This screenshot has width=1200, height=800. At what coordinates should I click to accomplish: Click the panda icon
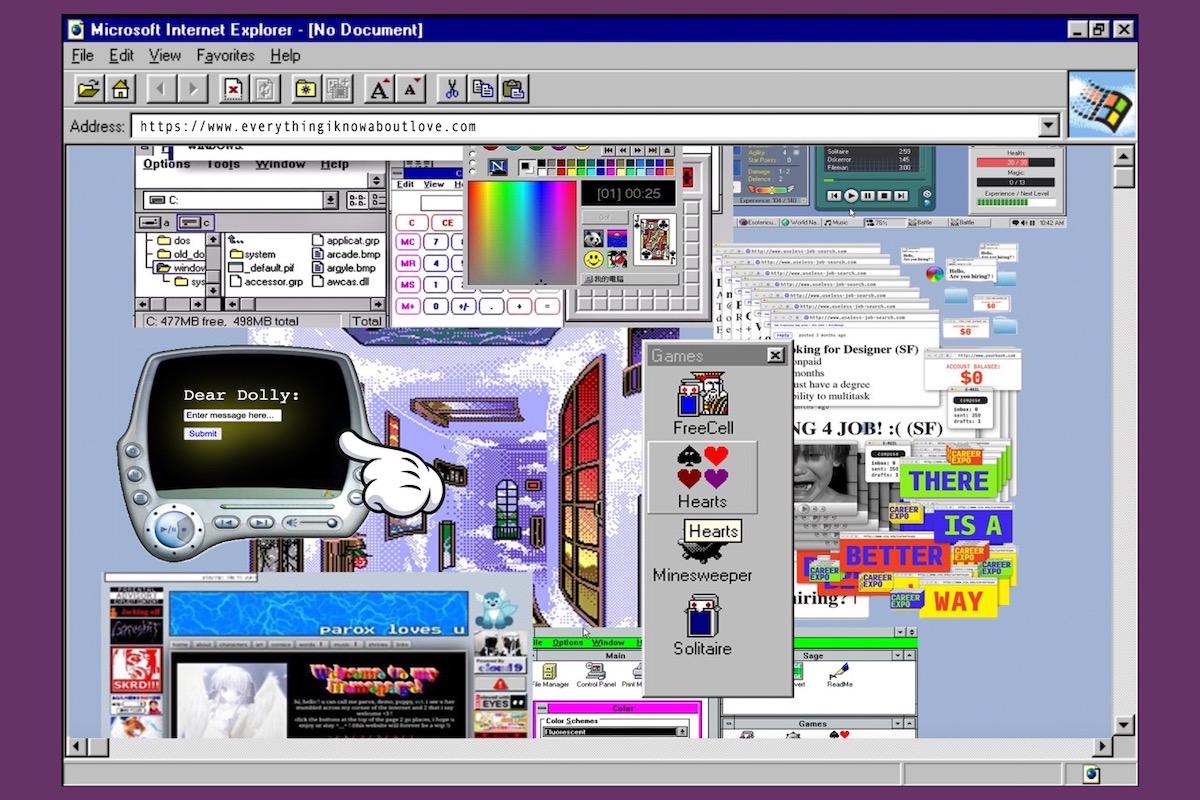tap(594, 238)
